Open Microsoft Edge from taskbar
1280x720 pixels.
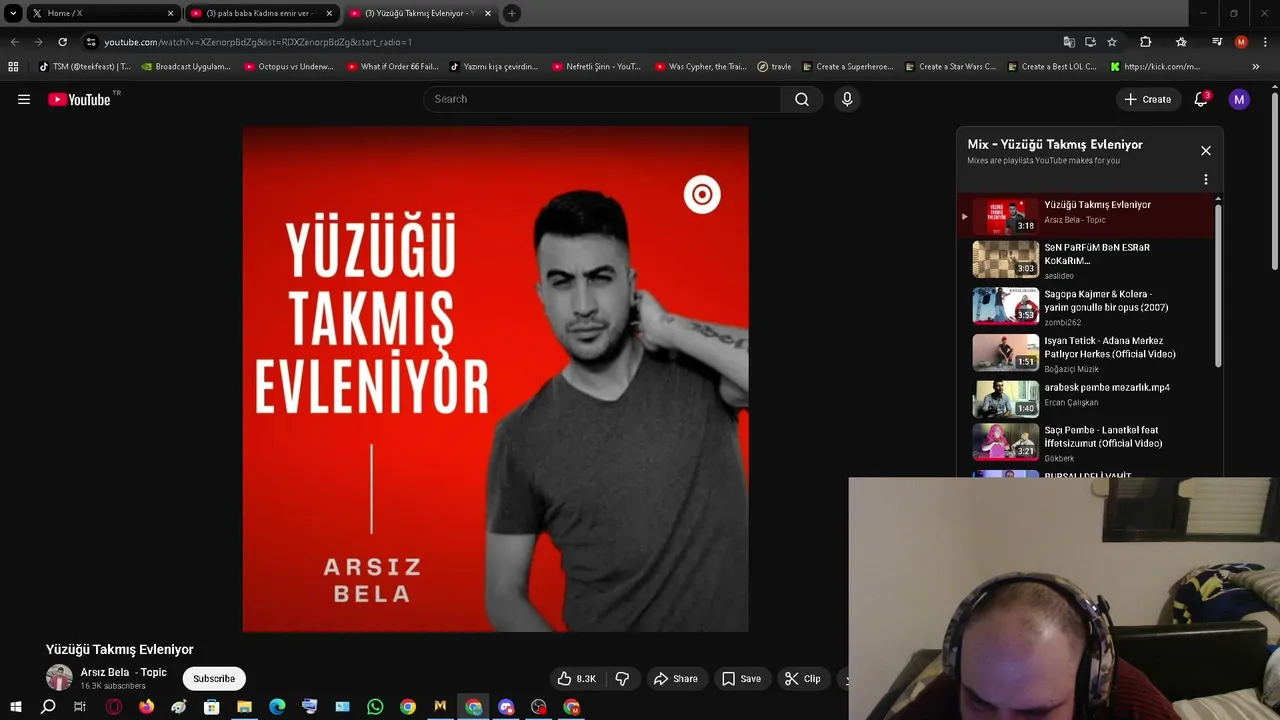[277, 707]
